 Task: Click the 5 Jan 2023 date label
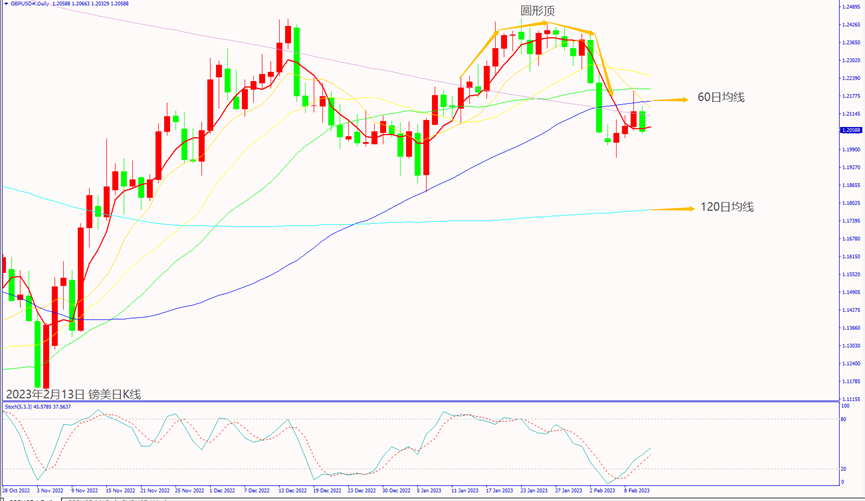pos(430,491)
